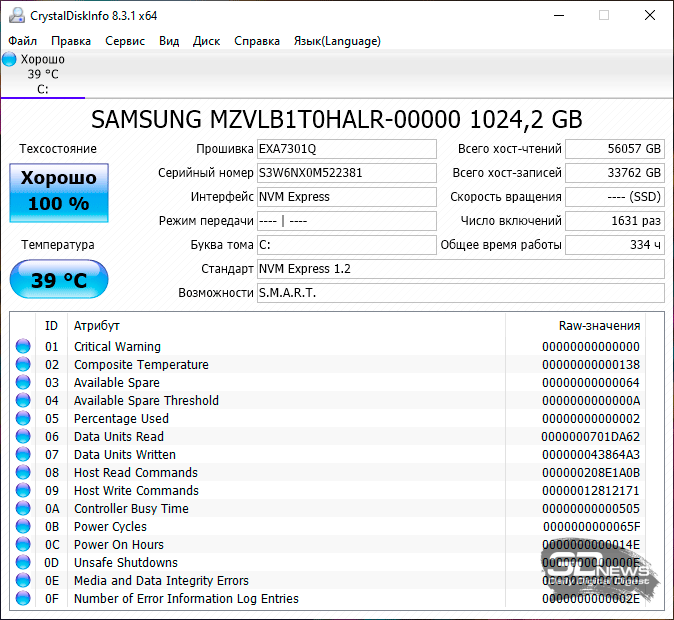Select the Composite Temperature attribute name
The height and width of the screenshot is (620, 674).
[x=141, y=365]
